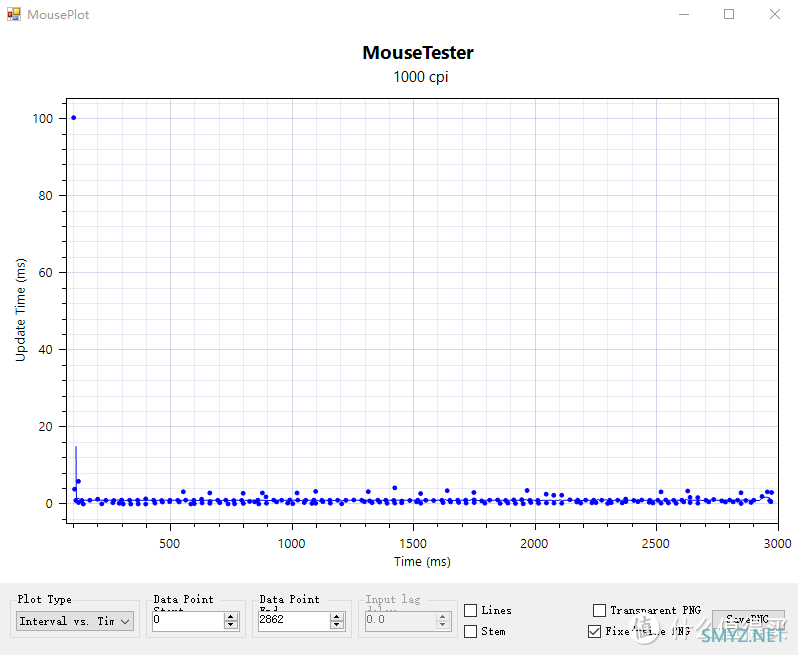Click the Data Point Start input field
The width and height of the screenshot is (798, 655).
point(187,621)
